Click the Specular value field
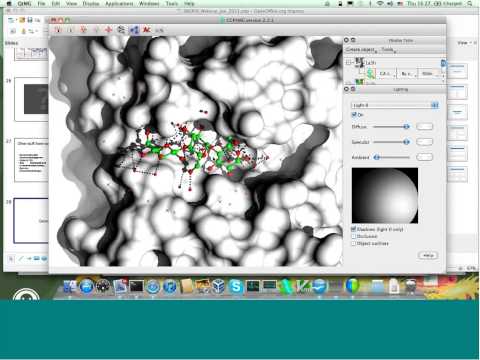Viewport: 480px width, 360px height. click(x=425, y=142)
